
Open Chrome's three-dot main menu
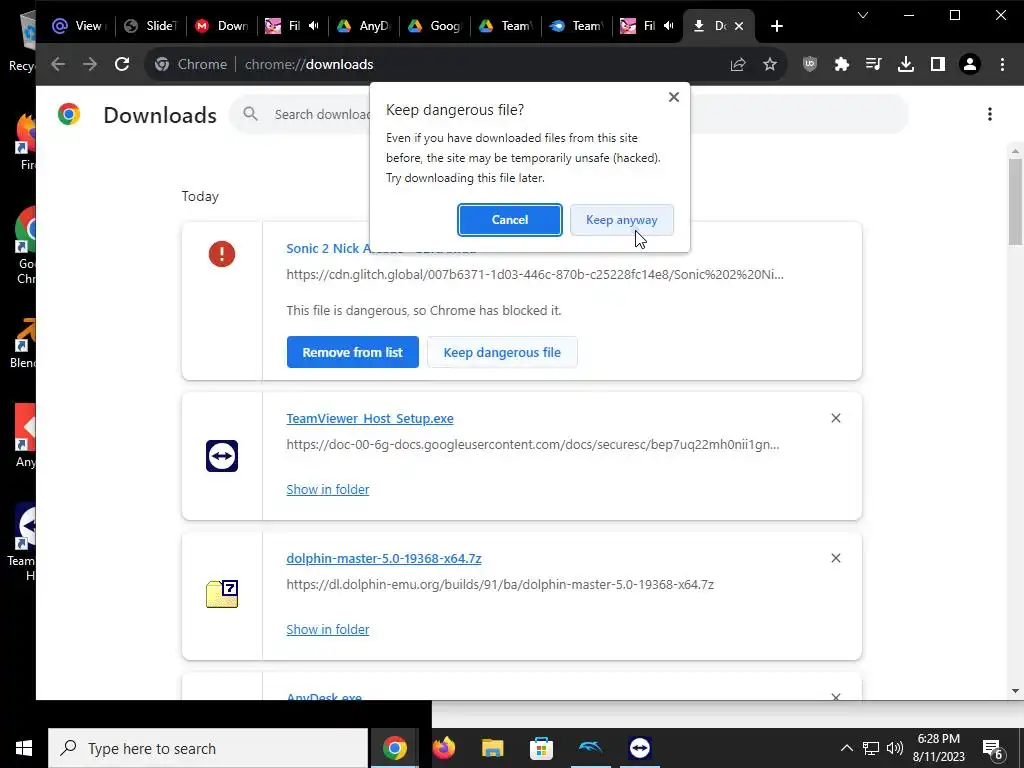pos(1002,64)
